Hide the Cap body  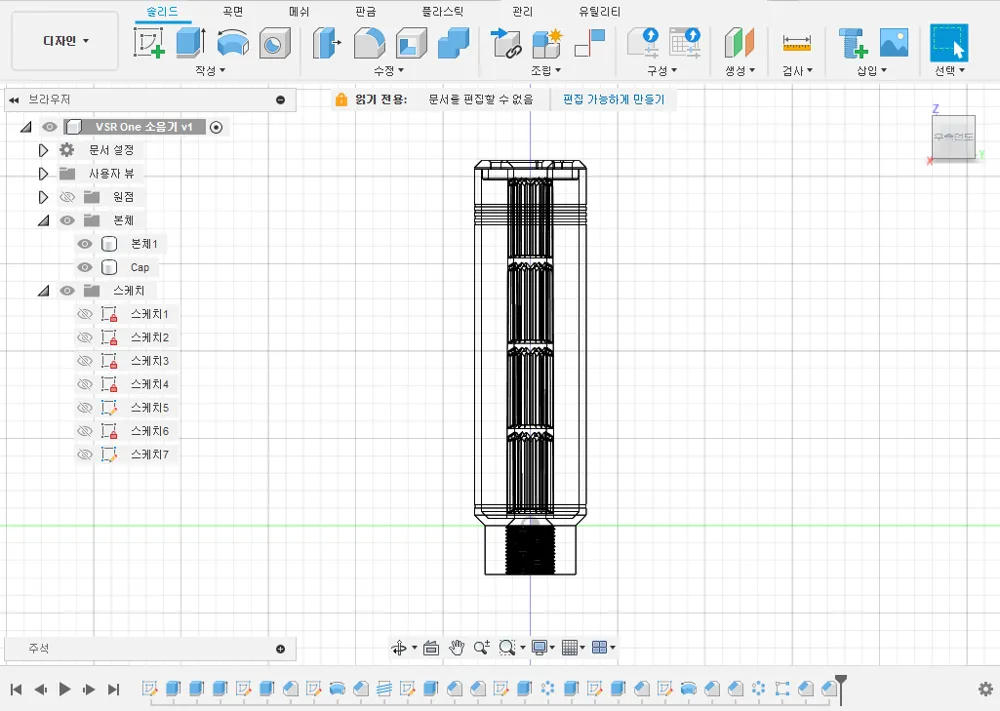(x=84, y=267)
